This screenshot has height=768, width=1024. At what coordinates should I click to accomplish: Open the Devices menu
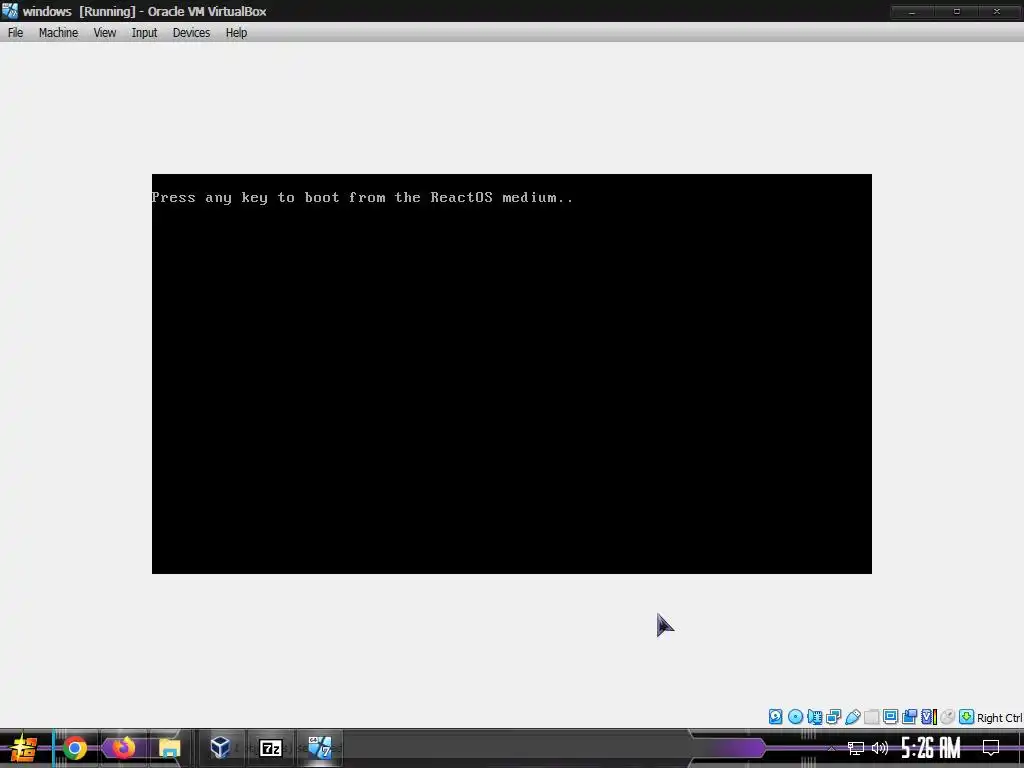(x=191, y=33)
